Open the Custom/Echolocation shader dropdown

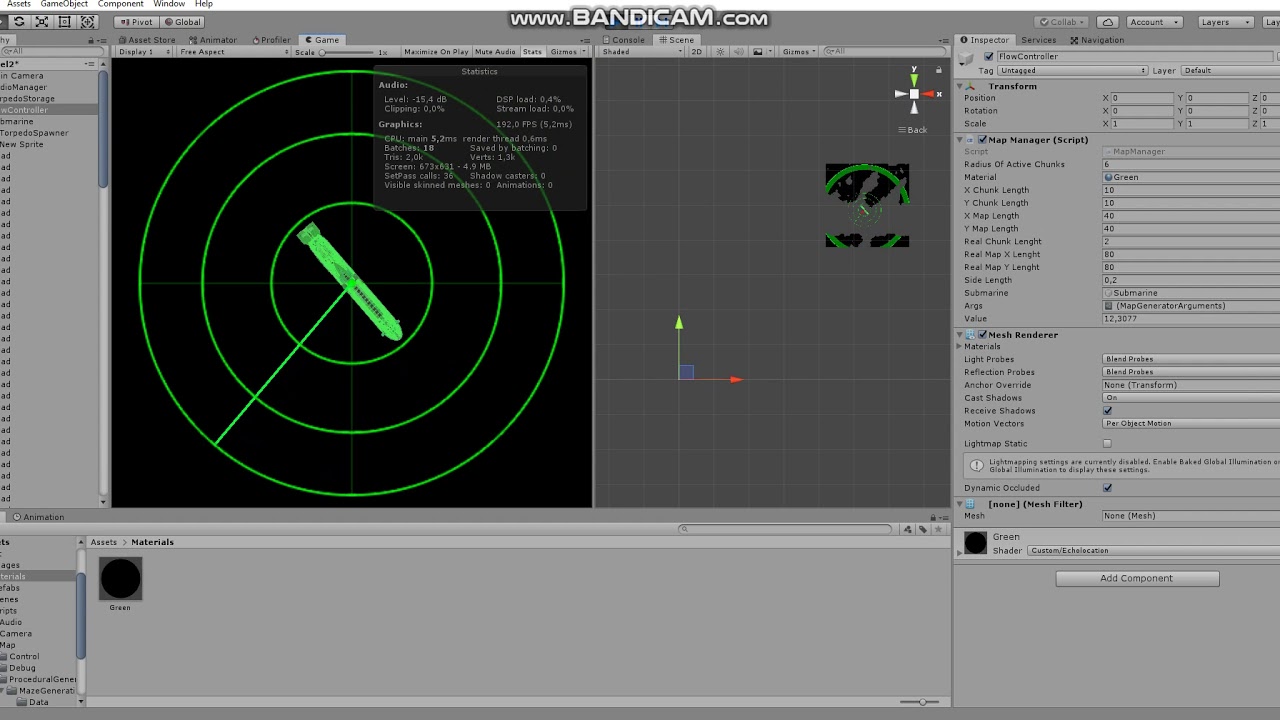1154,551
